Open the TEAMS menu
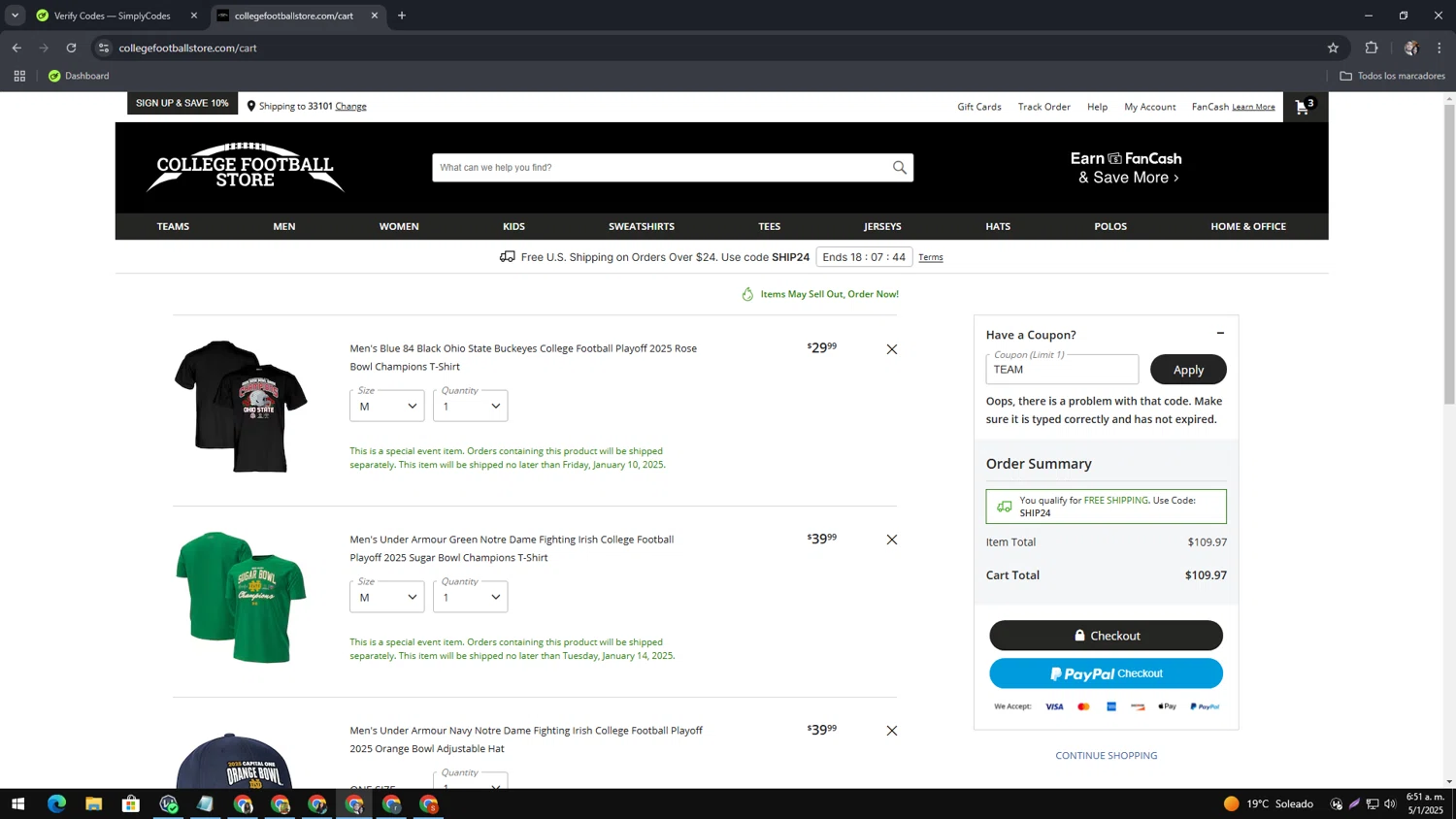1456x819 pixels. click(x=173, y=226)
